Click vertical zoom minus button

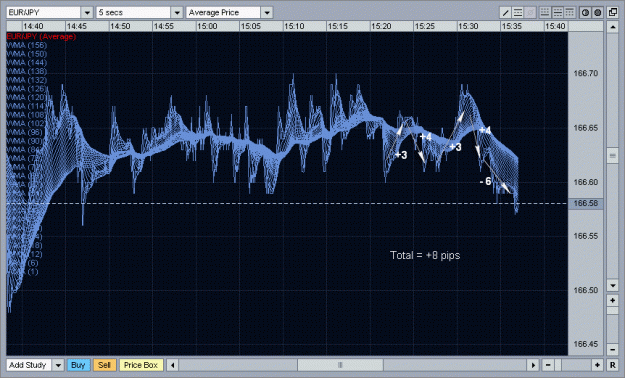[x=613, y=350]
